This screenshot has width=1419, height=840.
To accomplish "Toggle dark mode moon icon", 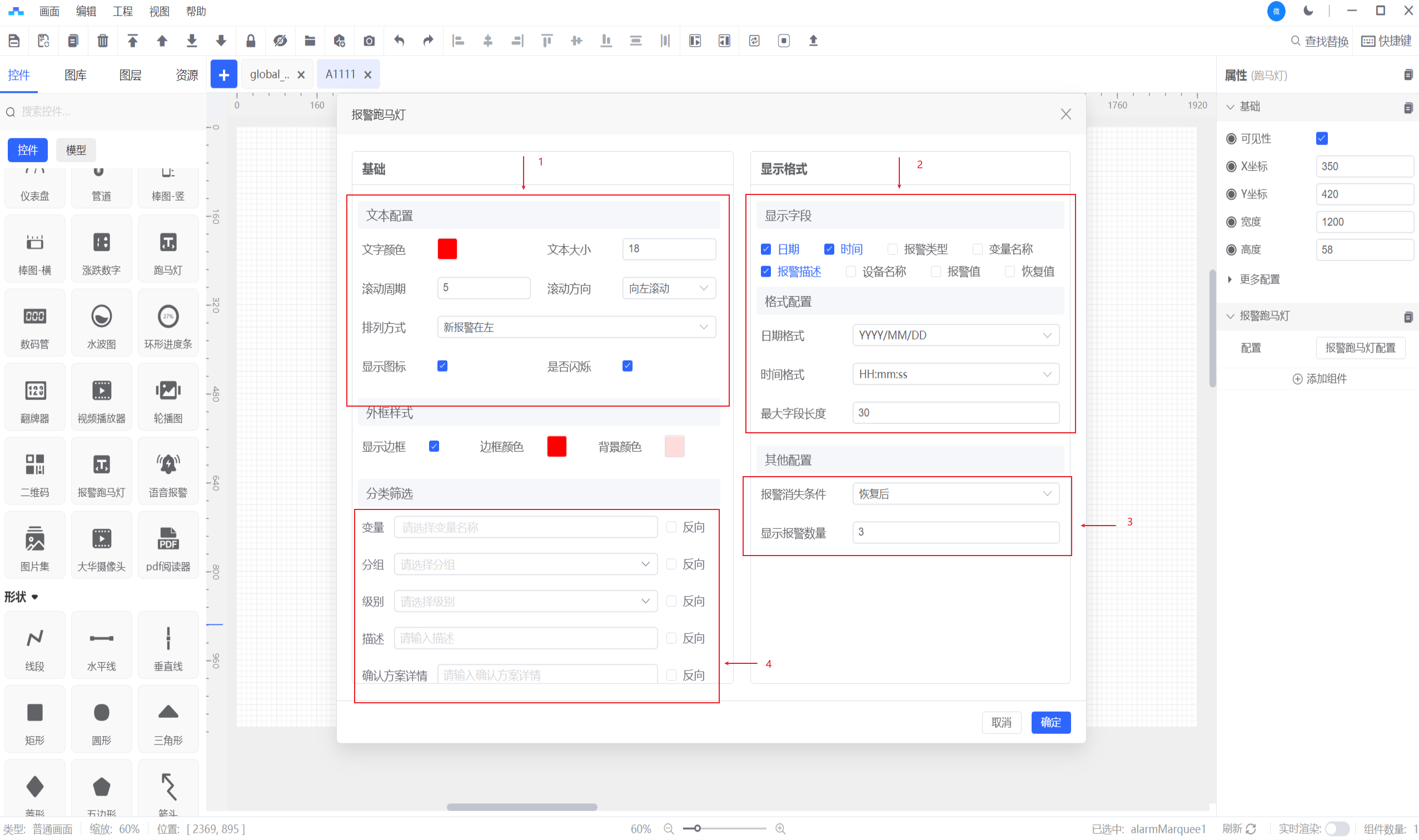I will point(1308,11).
